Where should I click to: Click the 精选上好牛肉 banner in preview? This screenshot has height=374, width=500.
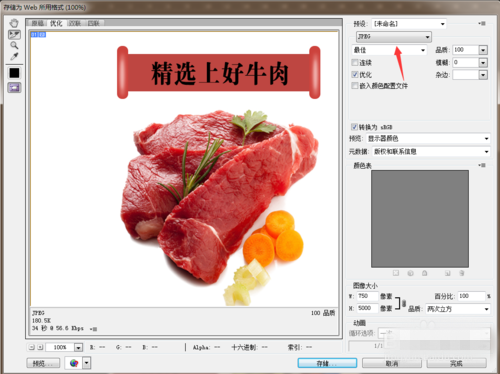219,73
